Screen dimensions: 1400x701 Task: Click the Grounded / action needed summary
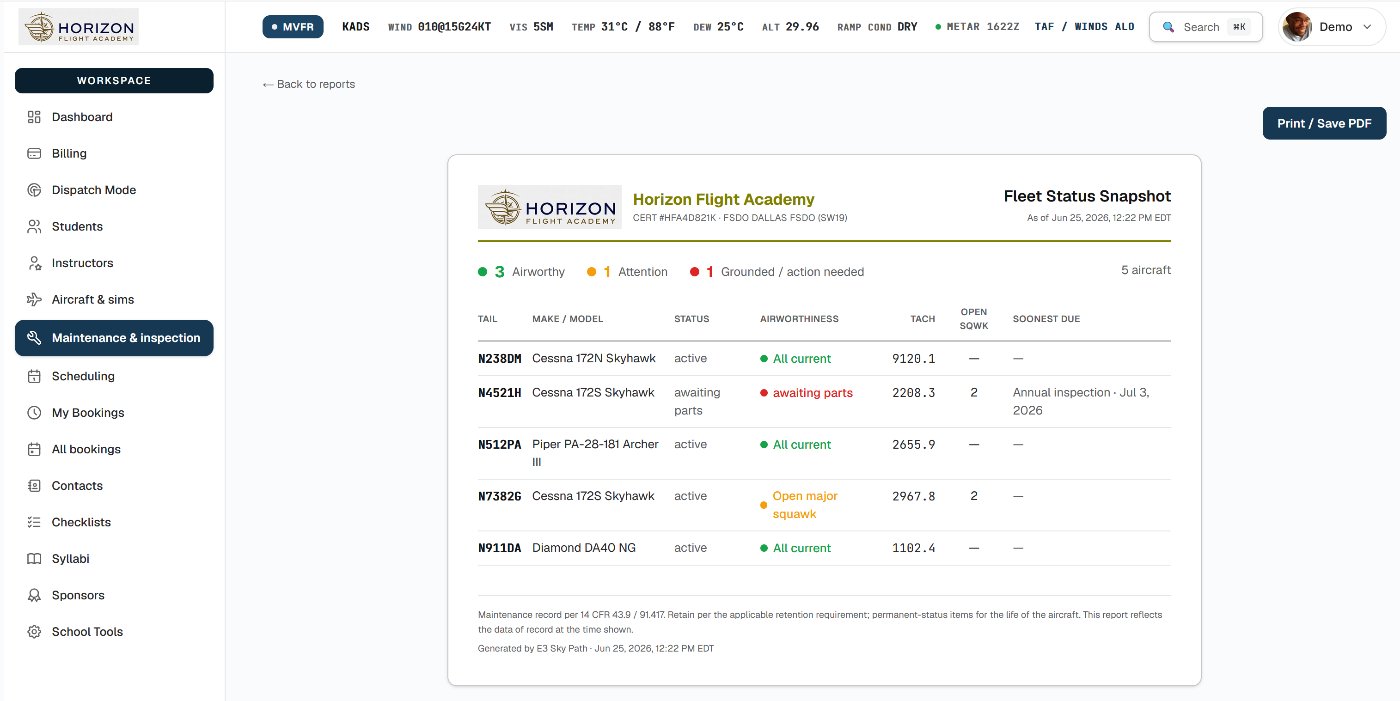(x=777, y=272)
